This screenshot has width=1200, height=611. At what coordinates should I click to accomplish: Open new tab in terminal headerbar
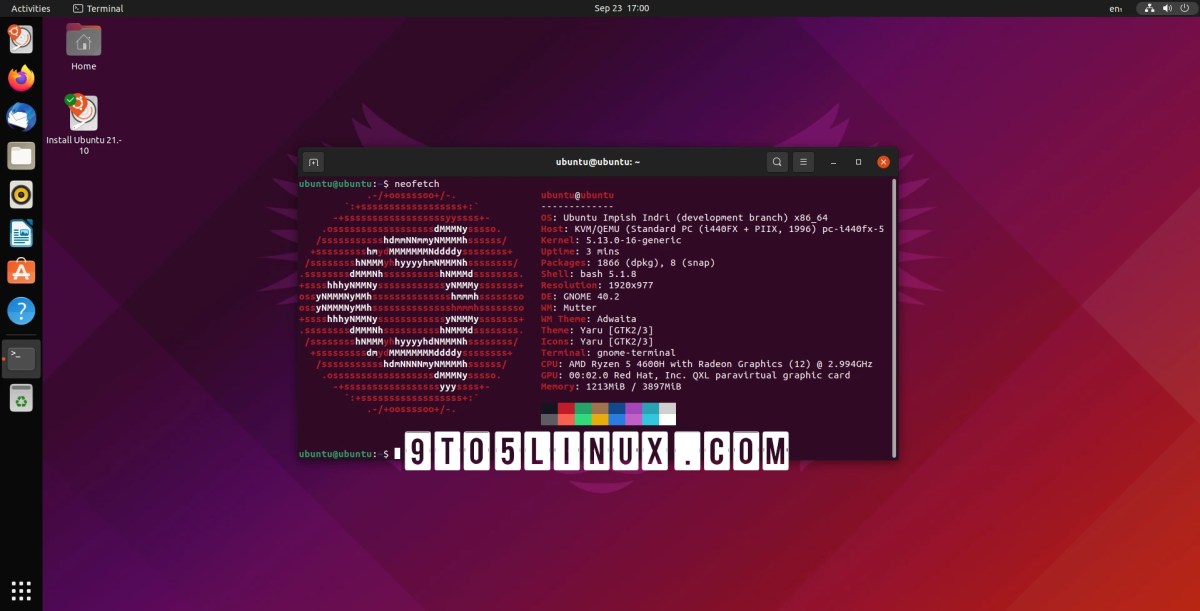313,162
